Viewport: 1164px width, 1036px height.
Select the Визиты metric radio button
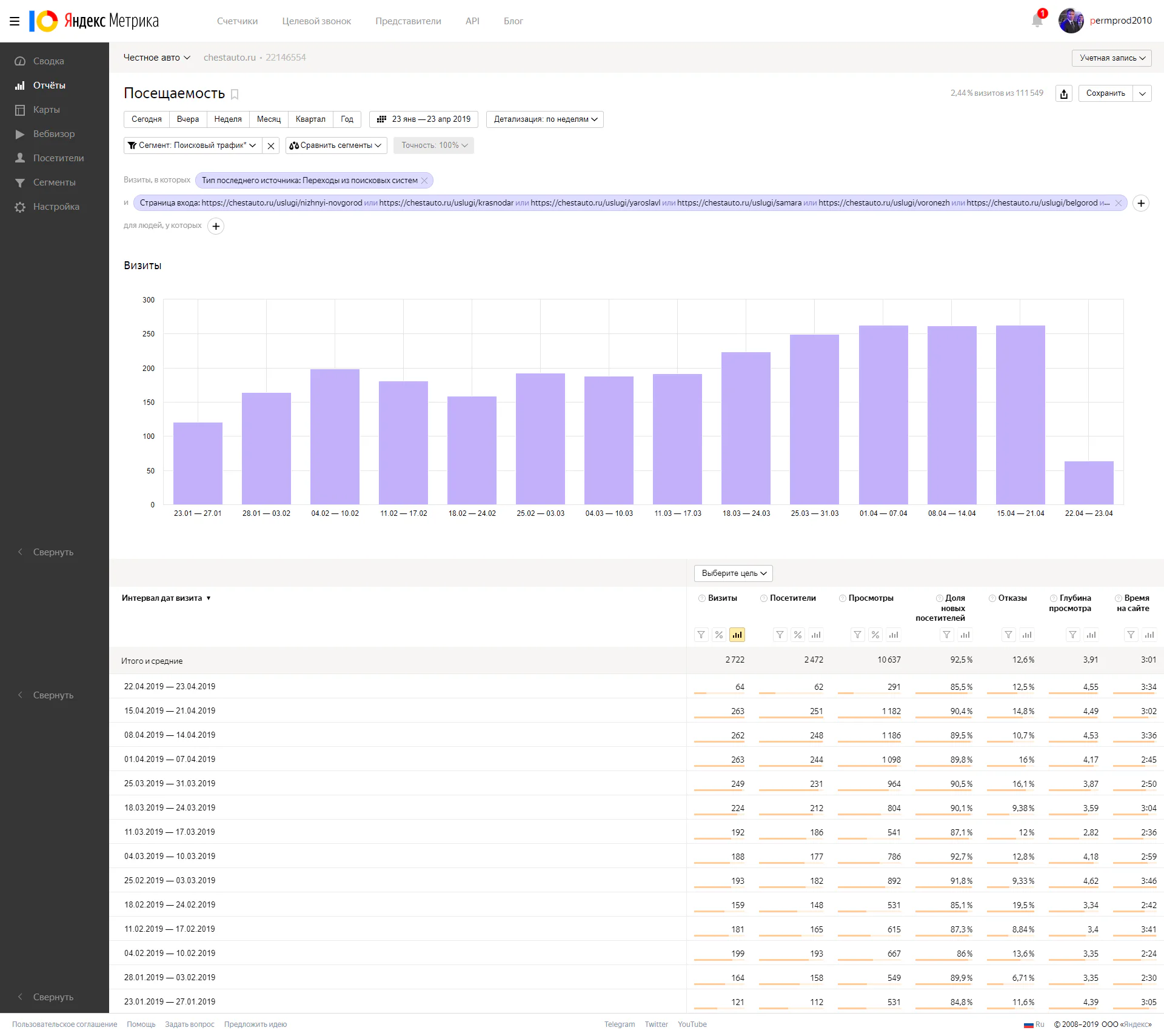pyautogui.click(x=702, y=598)
